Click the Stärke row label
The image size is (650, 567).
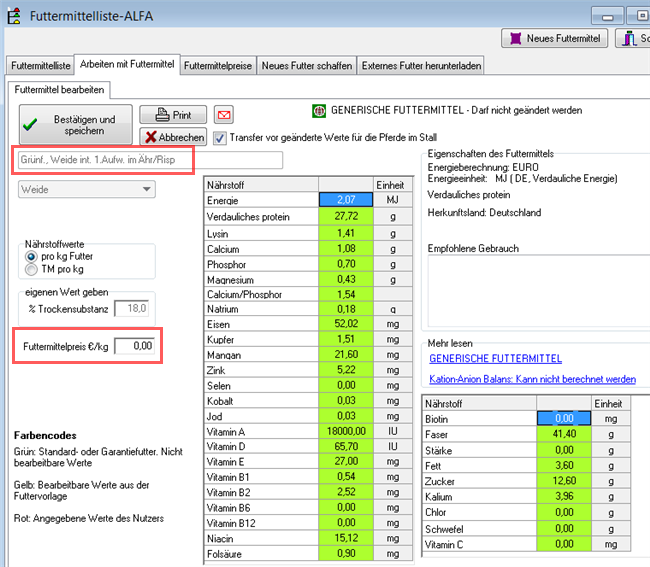point(438,451)
